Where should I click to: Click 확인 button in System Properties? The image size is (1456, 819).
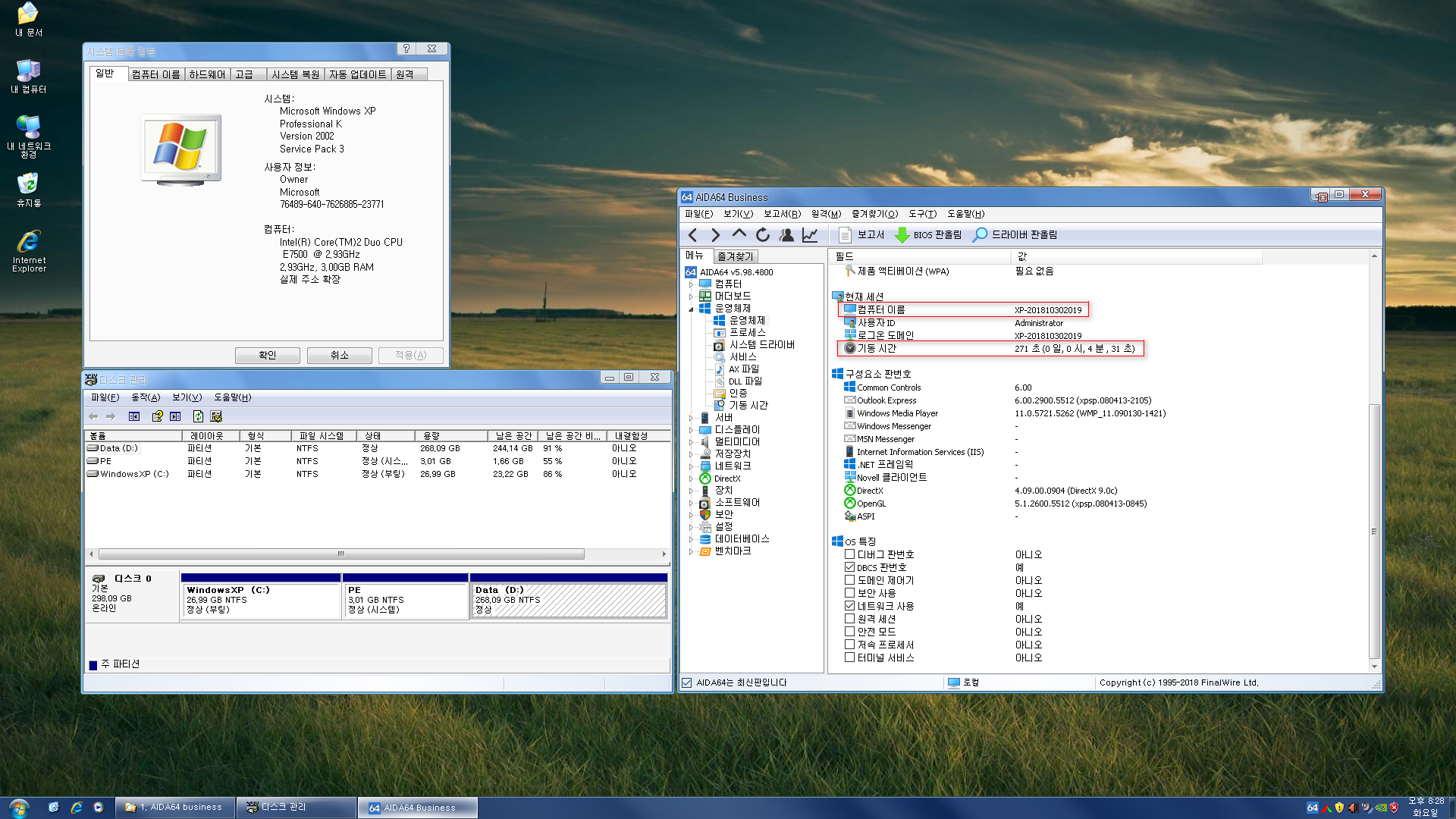[267, 355]
